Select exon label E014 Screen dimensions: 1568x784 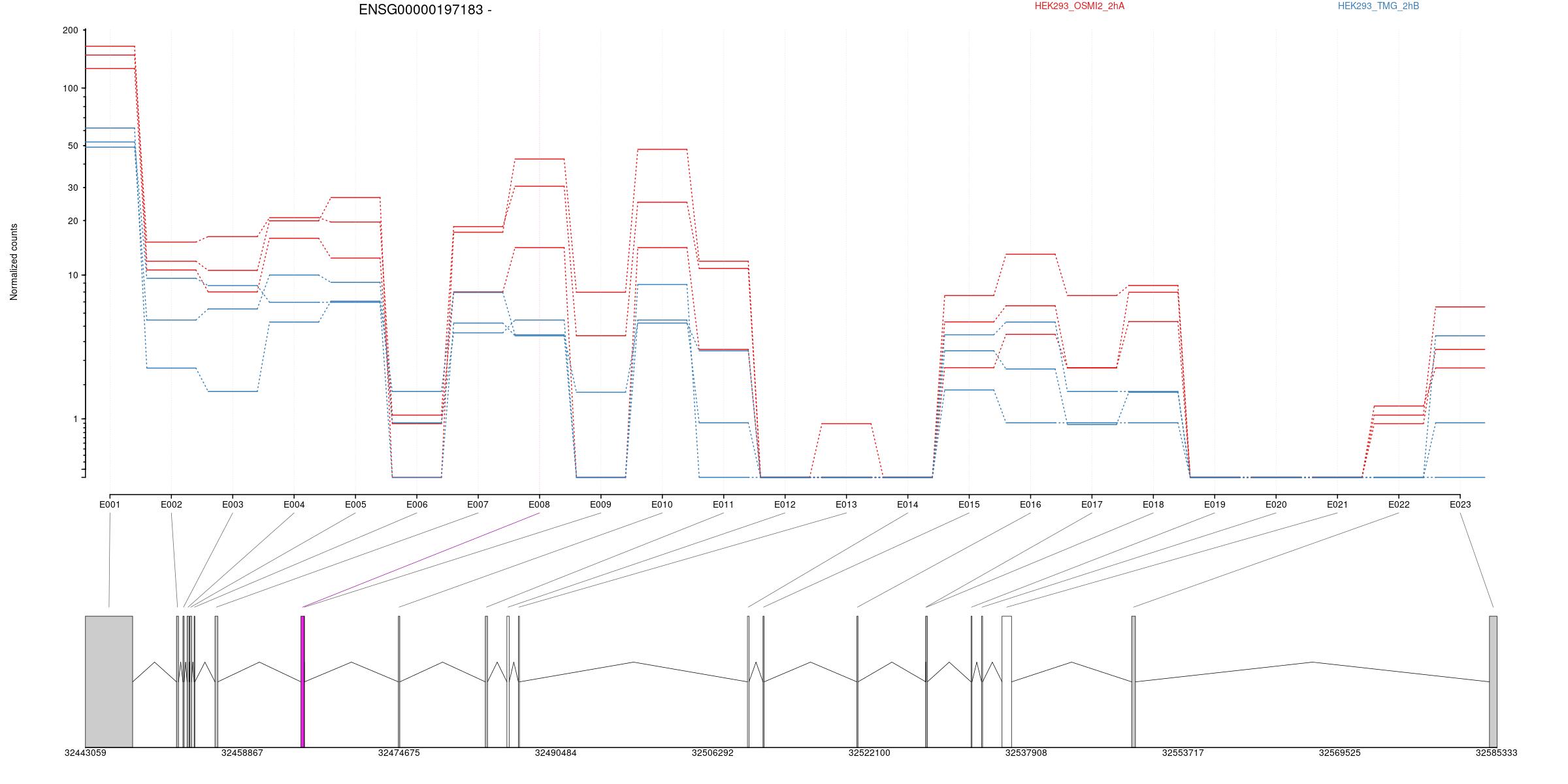(x=907, y=504)
